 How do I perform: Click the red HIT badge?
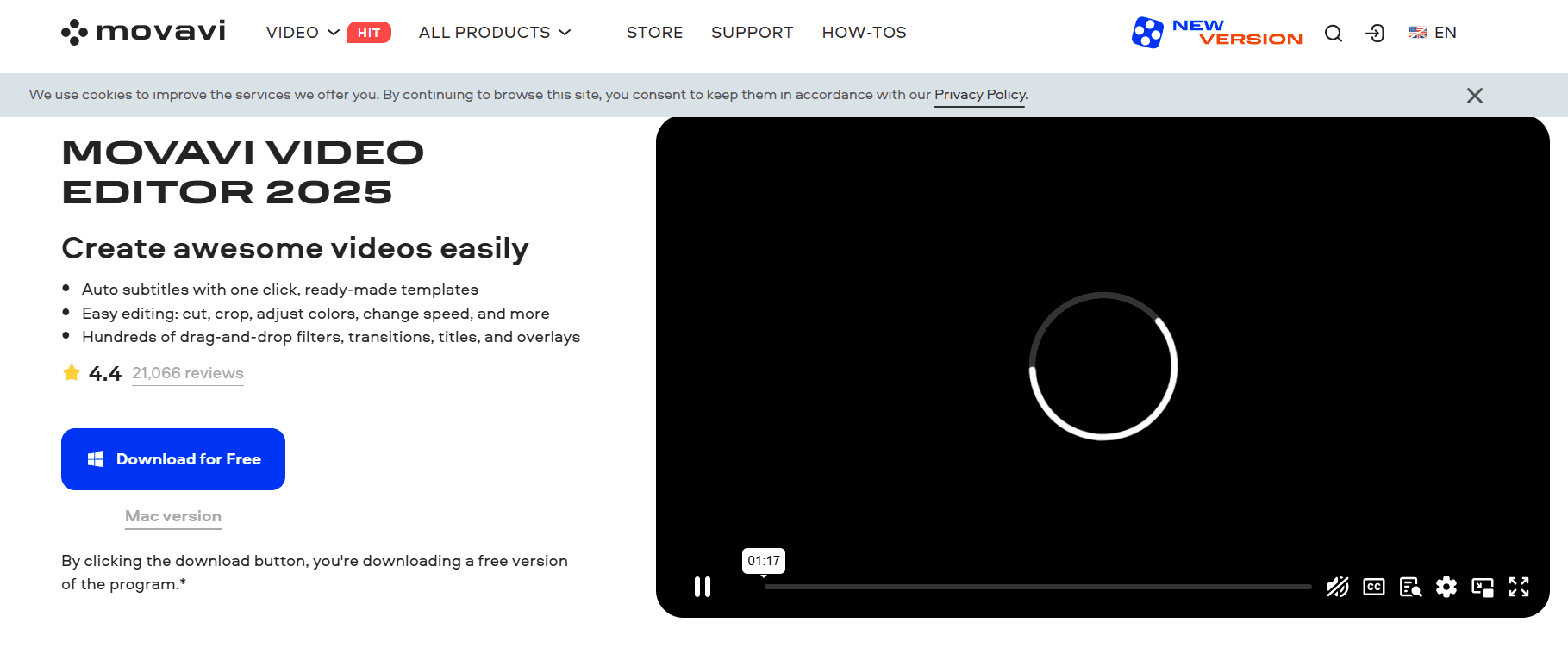(x=369, y=33)
